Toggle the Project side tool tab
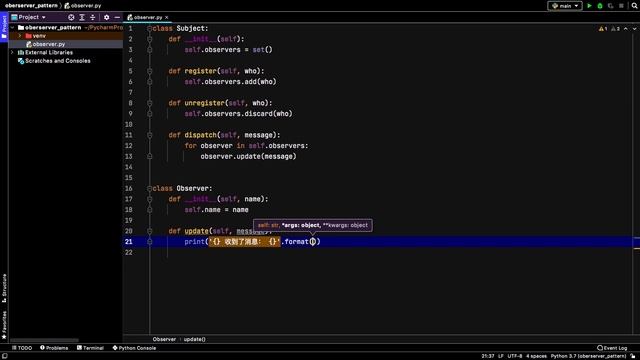The width and height of the screenshot is (640, 360). [4, 27]
